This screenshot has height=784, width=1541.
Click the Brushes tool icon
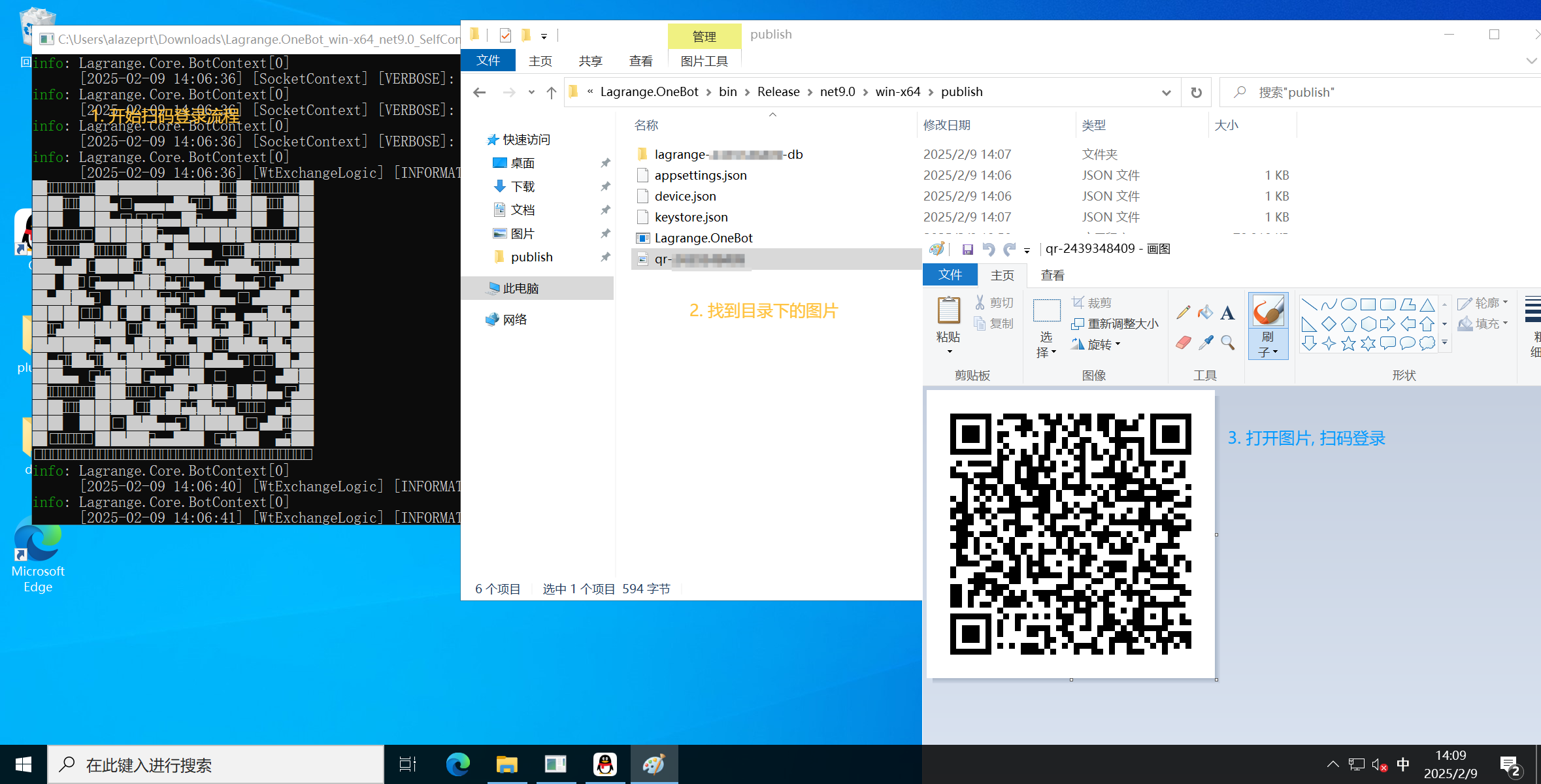(x=1268, y=310)
